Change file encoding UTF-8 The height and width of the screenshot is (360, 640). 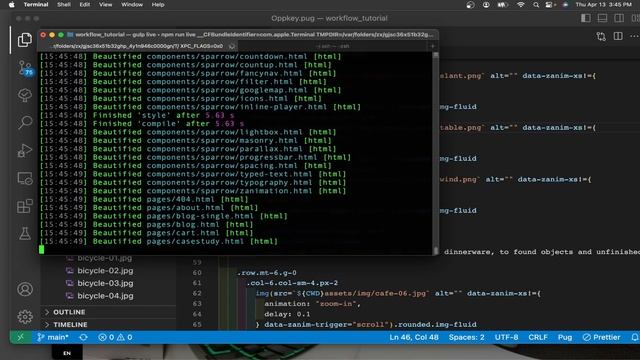pyautogui.click(x=507, y=338)
